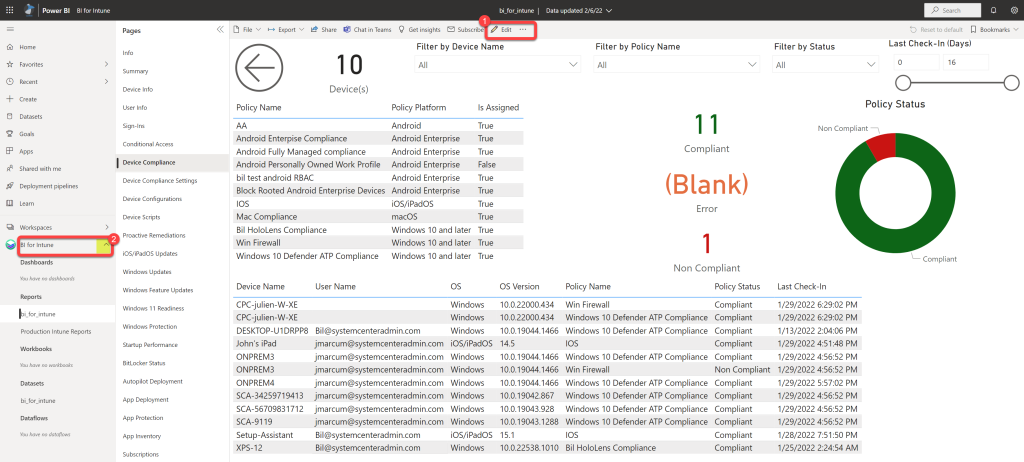Screen dimensions: 1024x462
Task: Open Production Intune Reports link
Action: pos(56,331)
